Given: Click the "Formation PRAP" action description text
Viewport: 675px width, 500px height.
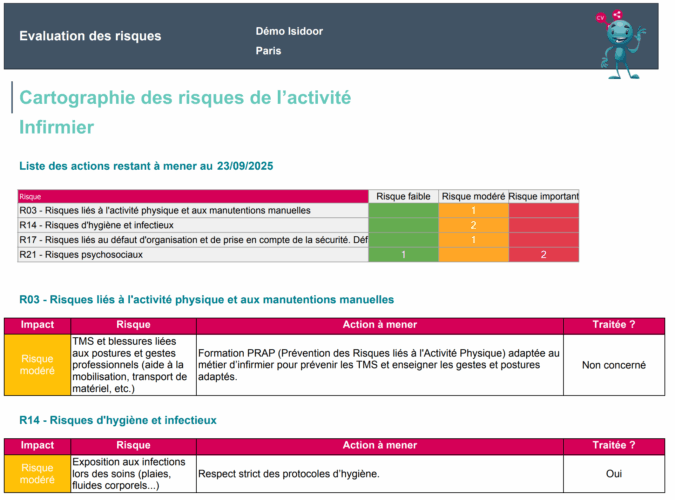Looking at the screenshot, I should click(379, 365).
